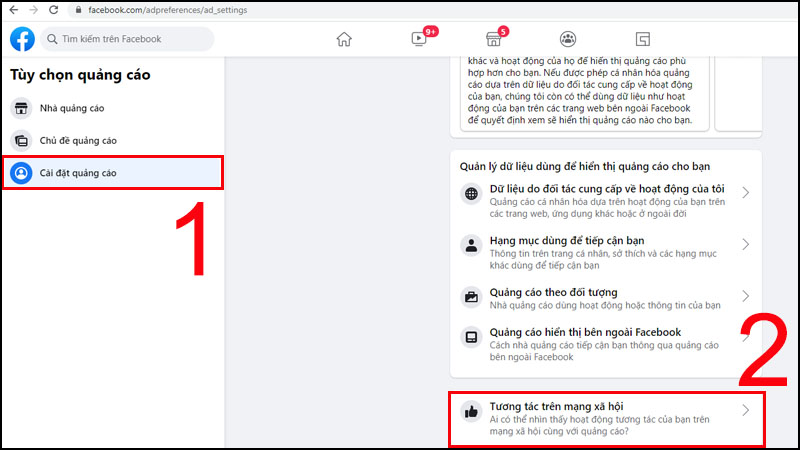Click the Facebook logo
Viewport: 800px width, 450px height.
pyautogui.click(x=22, y=39)
